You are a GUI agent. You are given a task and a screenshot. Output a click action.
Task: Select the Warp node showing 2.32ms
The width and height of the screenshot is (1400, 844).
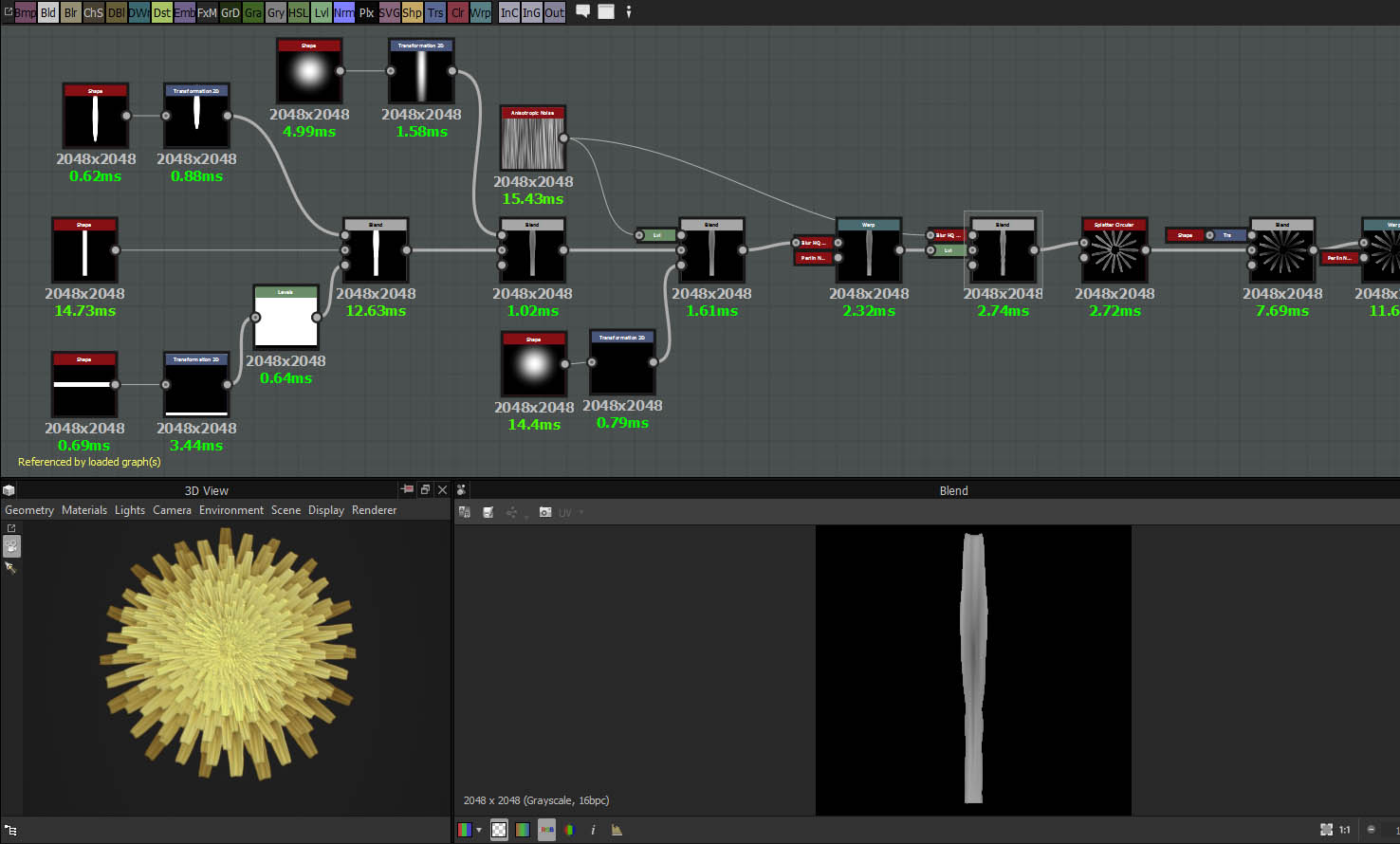(868, 250)
